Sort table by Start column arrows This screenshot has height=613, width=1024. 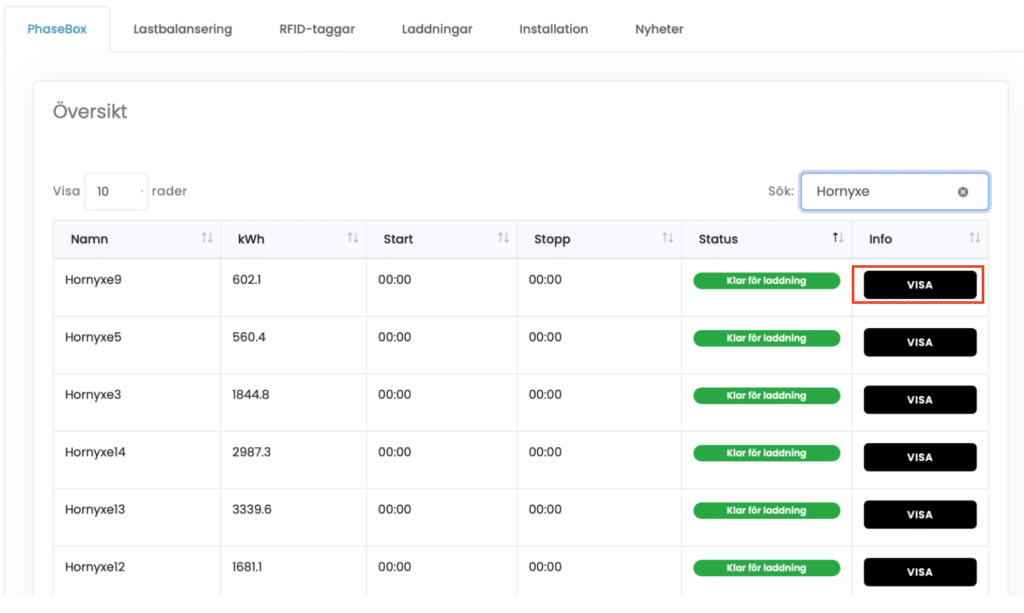[504, 238]
